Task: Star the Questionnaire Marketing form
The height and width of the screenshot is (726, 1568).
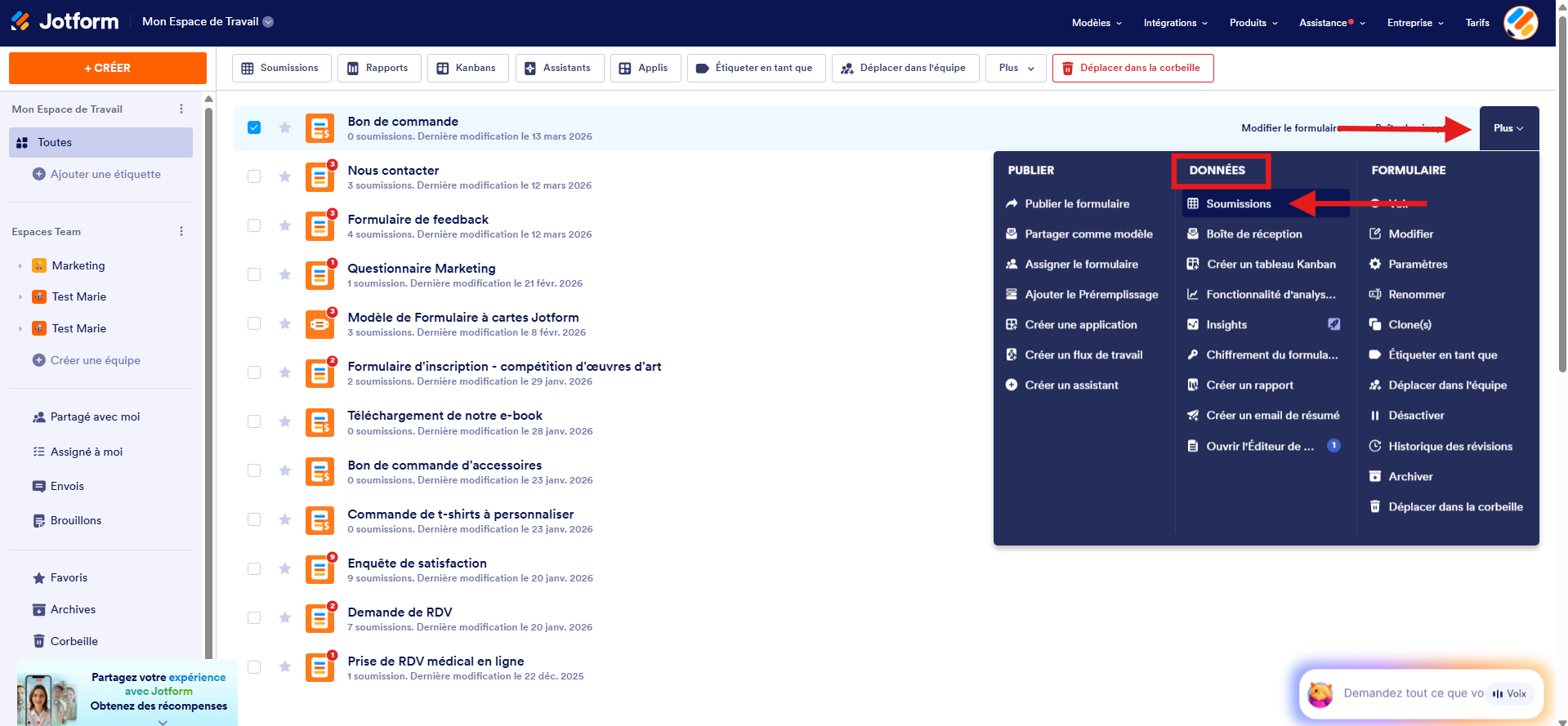Action: coord(284,274)
